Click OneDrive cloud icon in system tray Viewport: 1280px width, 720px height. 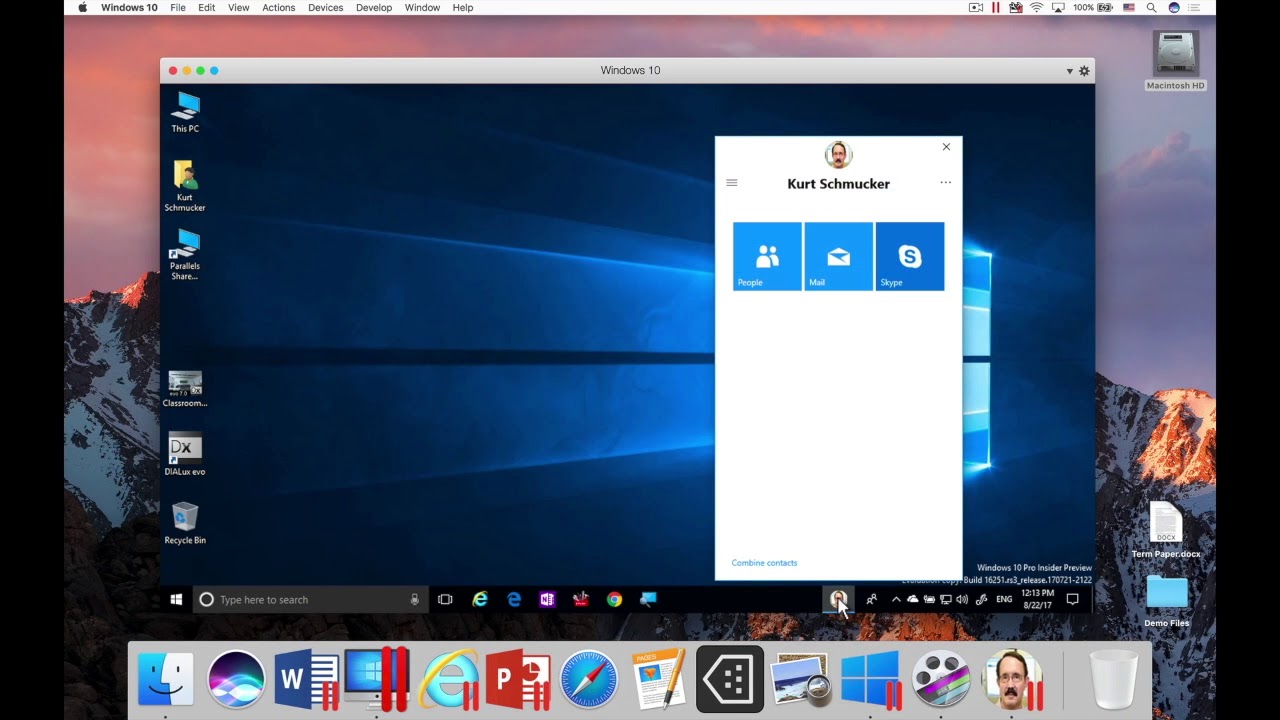coord(912,599)
